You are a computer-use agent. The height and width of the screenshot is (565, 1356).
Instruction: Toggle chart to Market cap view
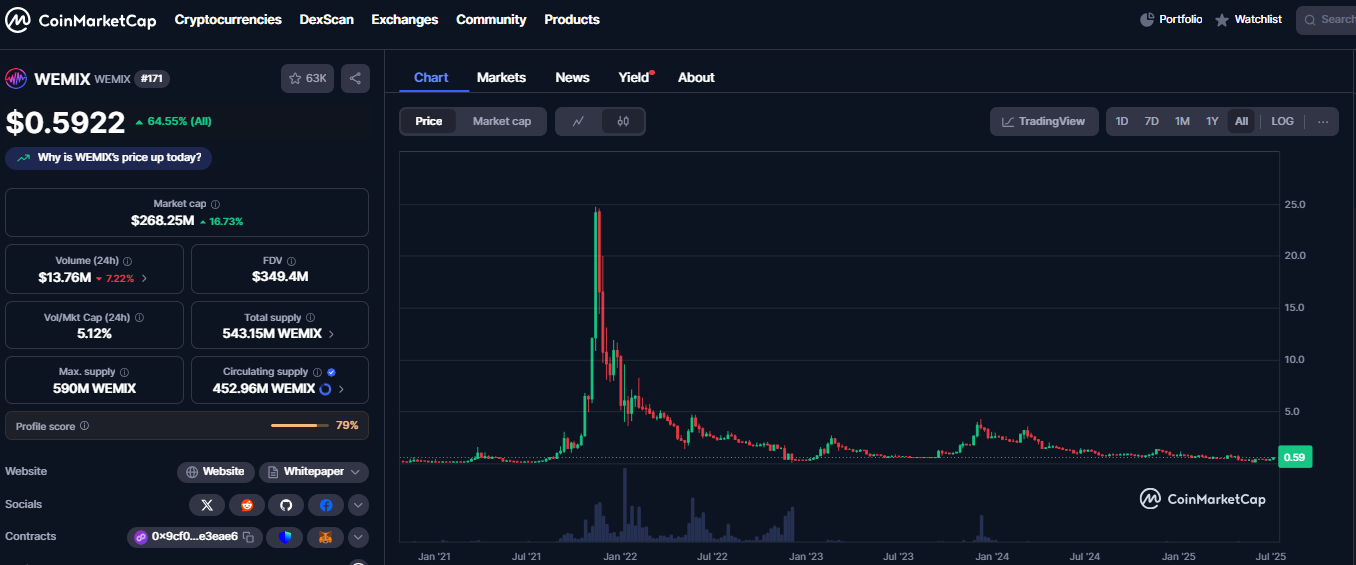502,121
